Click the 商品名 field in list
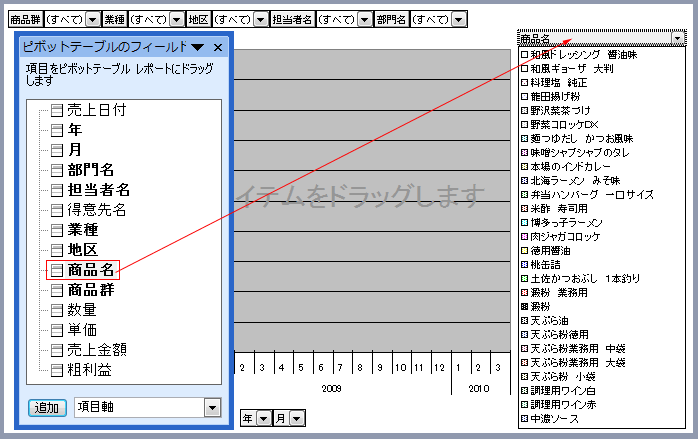Viewport: 698px width, 439px height. [x=90, y=270]
